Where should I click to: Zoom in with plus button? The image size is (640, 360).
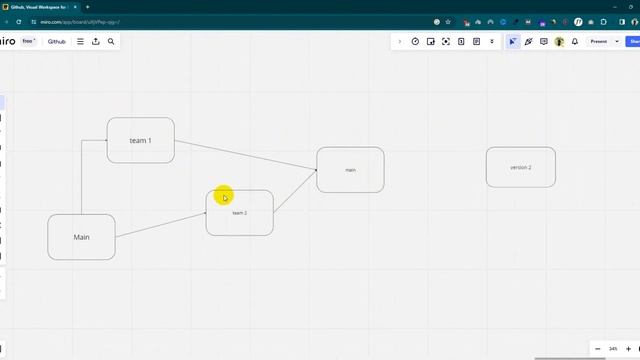pyautogui.click(x=629, y=349)
